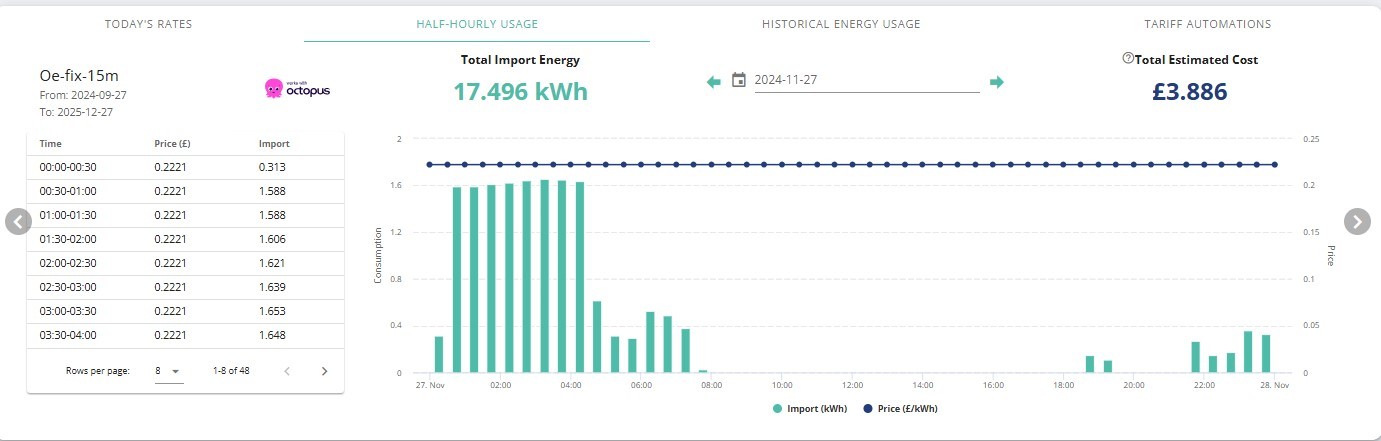This screenshot has height=441, width=1381.
Task: Switch to Today's Rates tab
Action: click(x=148, y=24)
